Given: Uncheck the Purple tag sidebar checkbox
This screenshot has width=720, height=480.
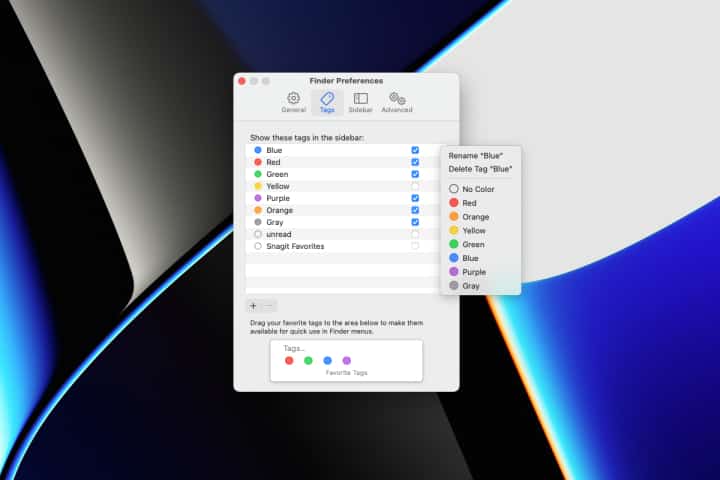Looking at the screenshot, I should click(x=415, y=198).
